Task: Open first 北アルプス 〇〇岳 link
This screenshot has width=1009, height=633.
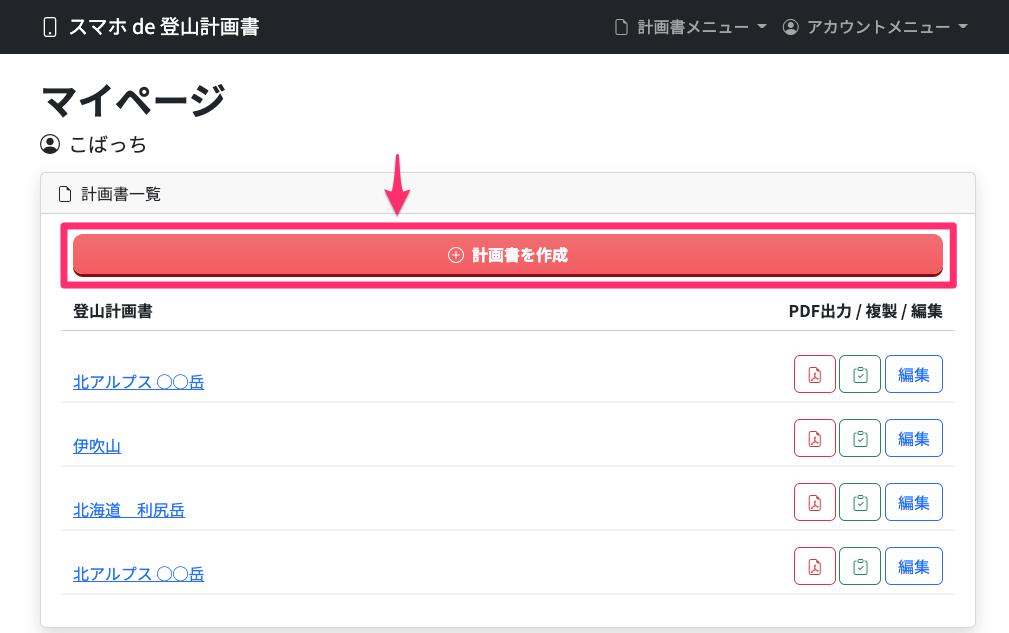Action: click(x=138, y=382)
